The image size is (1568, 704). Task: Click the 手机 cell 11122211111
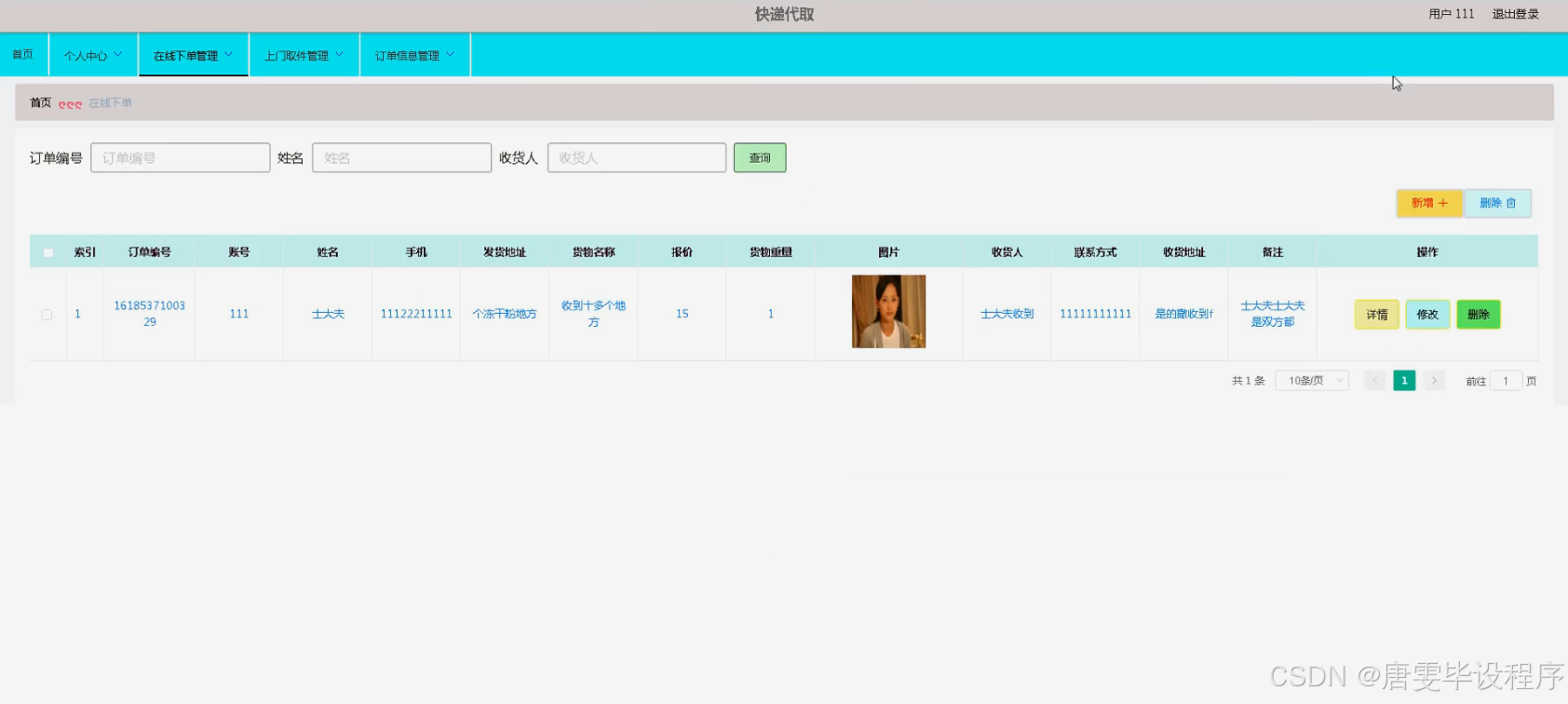click(x=416, y=314)
